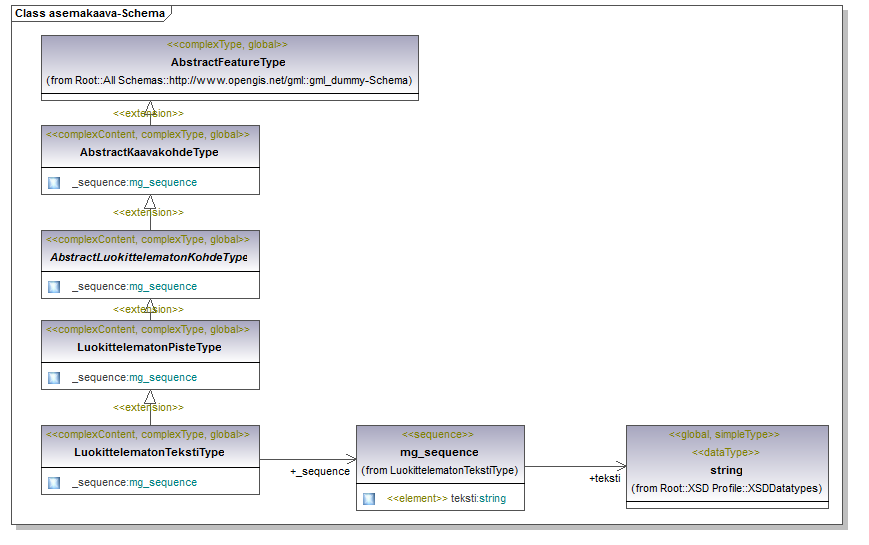The width and height of the screenshot is (869, 545).
Task: Click the extension label above LuokittelematonTekstiType
Action: 149,408
